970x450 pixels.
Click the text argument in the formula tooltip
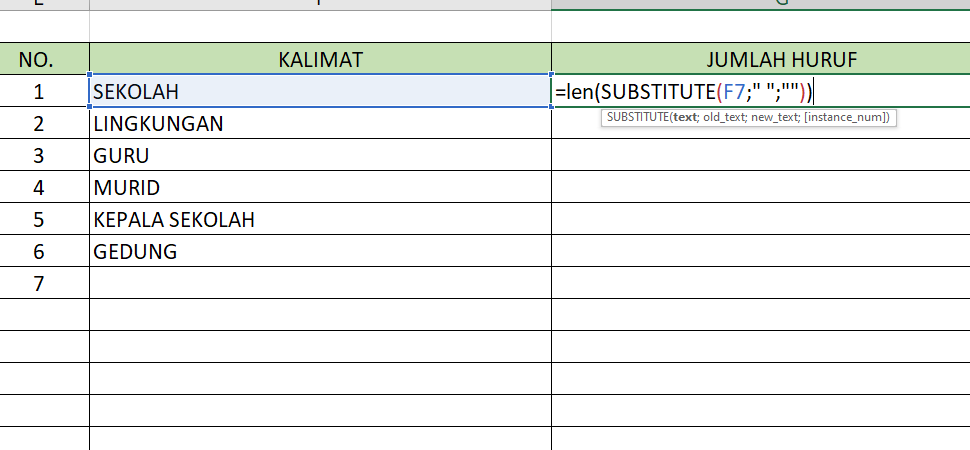[684, 118]
